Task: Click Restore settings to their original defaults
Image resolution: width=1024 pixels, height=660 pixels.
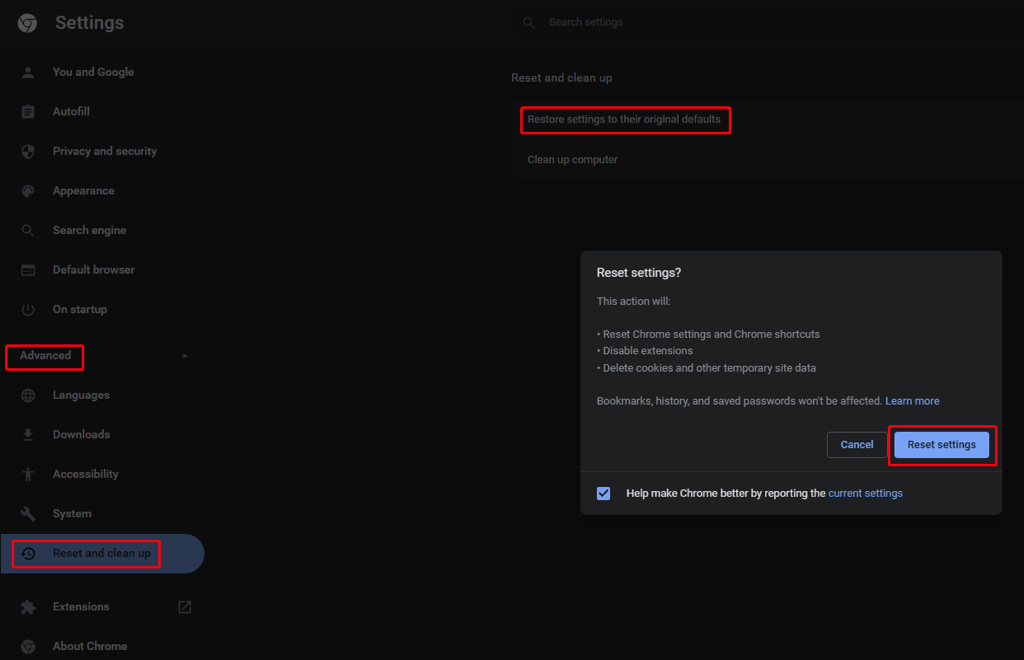Action: click(x=624, y=119)
